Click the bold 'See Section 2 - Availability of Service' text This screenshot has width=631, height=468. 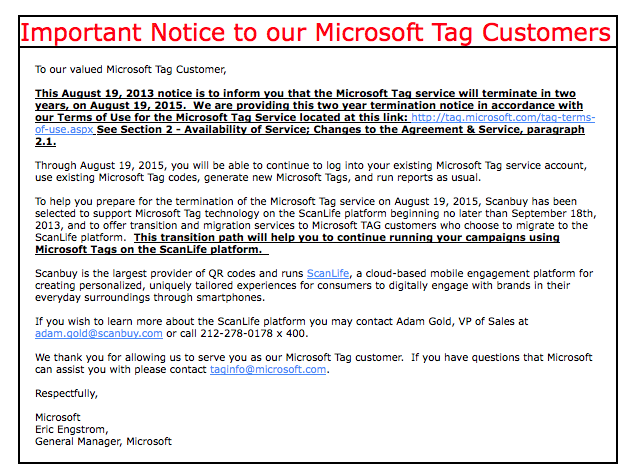340,130
